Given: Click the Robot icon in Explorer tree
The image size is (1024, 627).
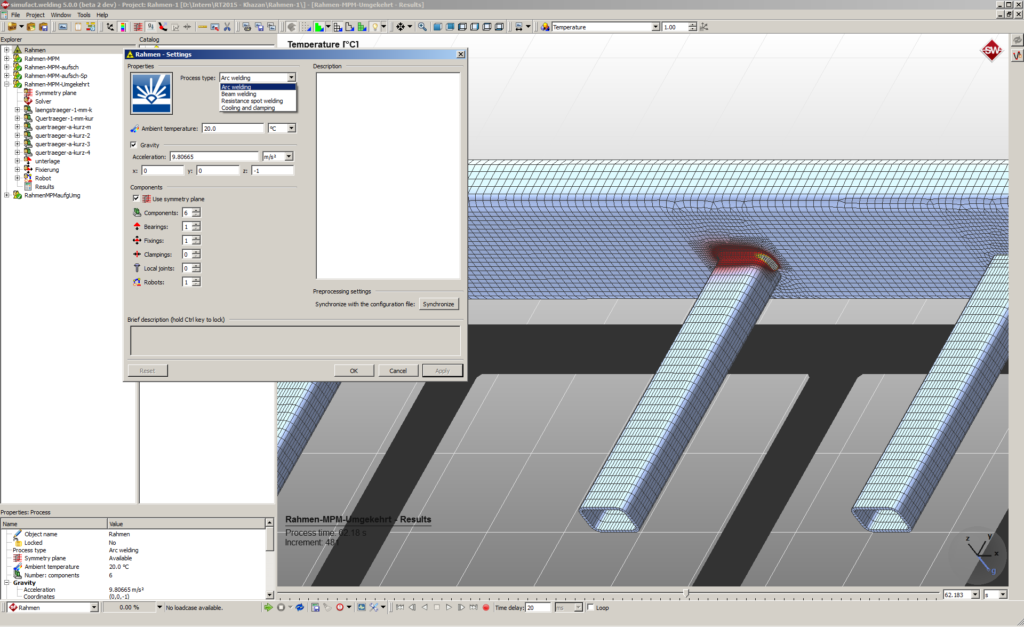Looking at the screenshot, I should click(28, 178).
